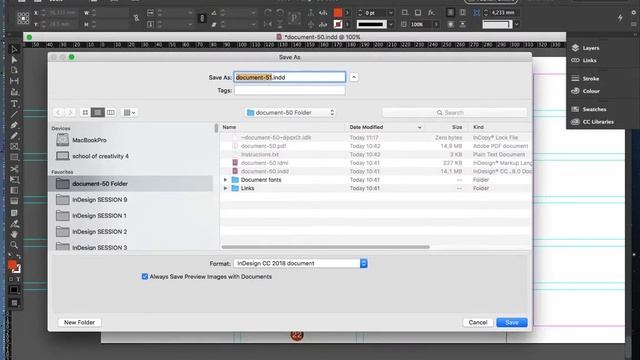Select the Rectangle tool
640x360 pixels.
14,157
